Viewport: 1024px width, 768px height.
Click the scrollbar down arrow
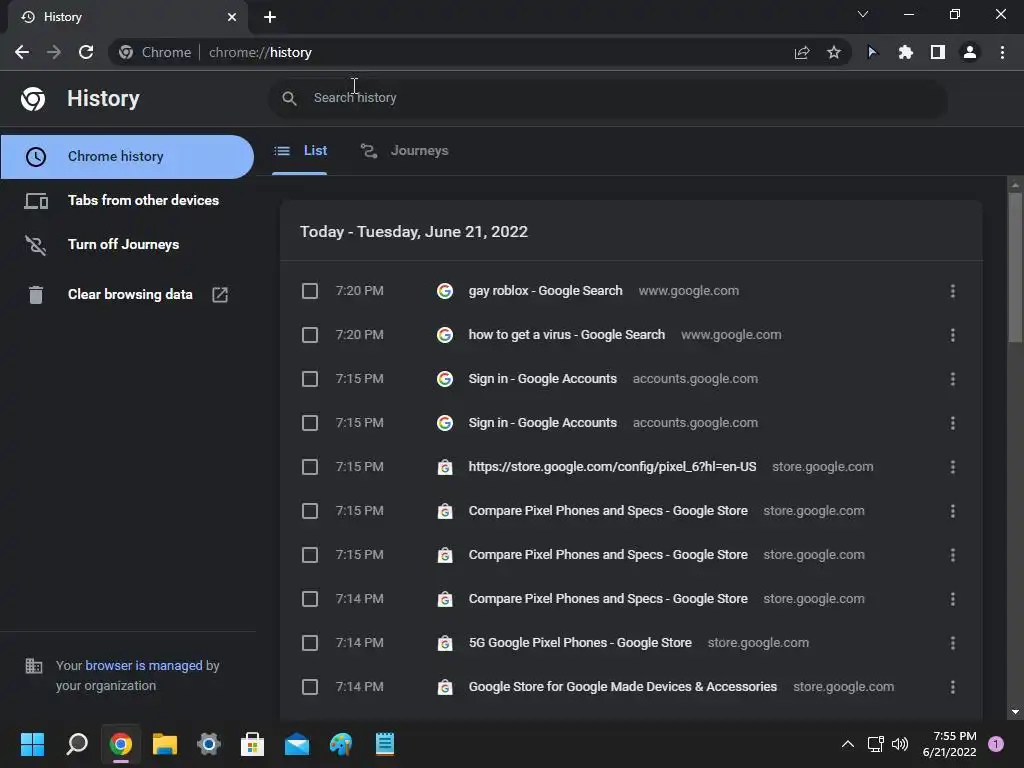(x=1015, y=712)
